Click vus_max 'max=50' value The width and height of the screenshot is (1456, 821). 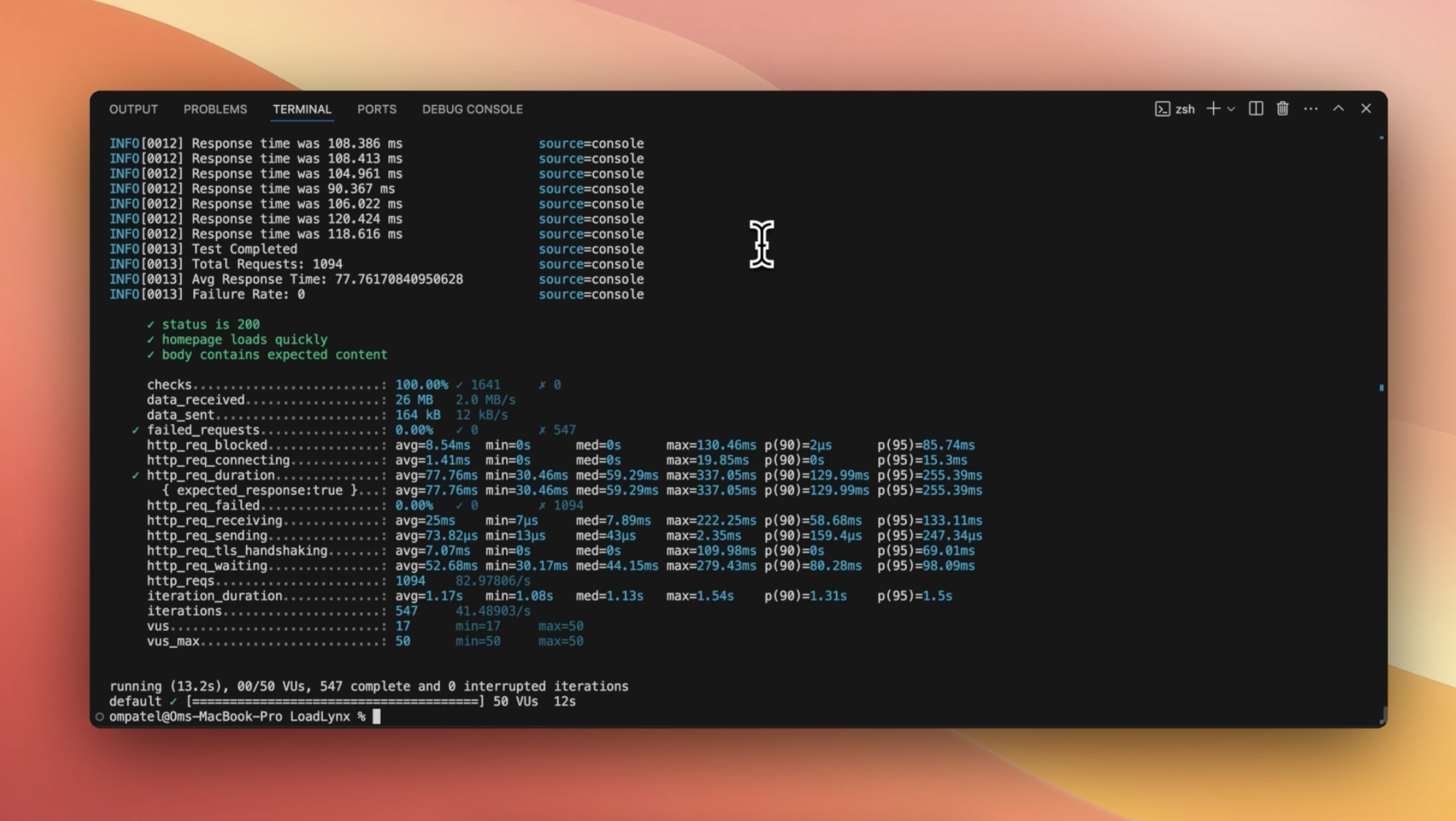pyautogui.click(x=561, y=641)
